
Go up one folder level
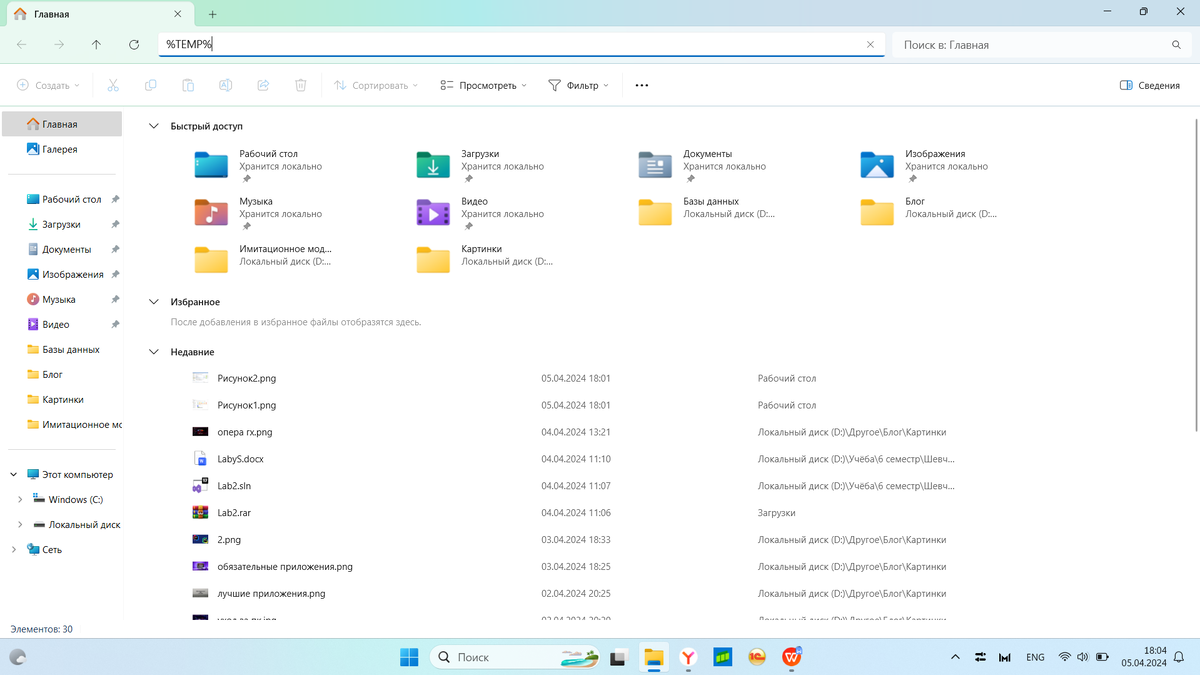96,45
